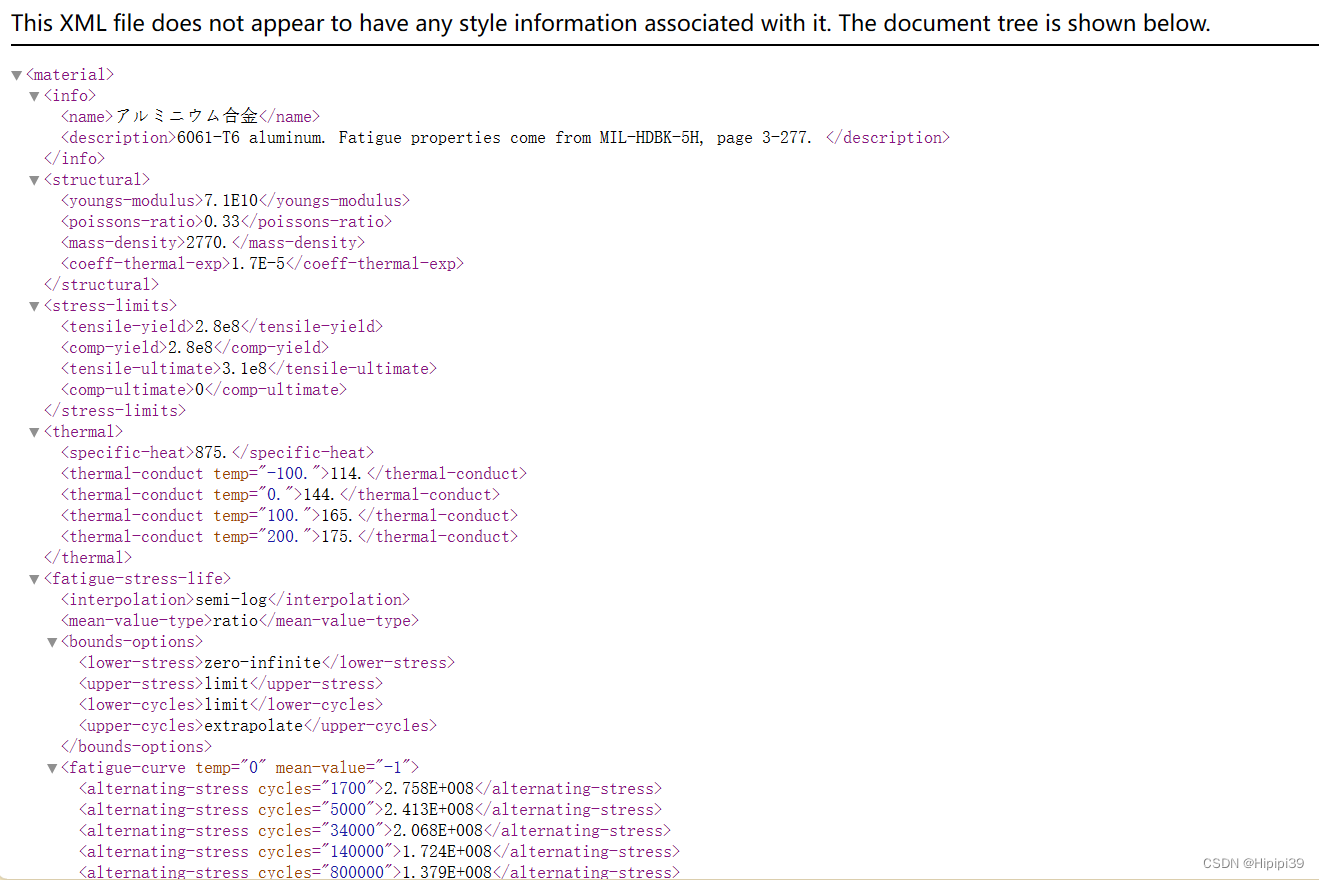1319x880 pixels.
Task: Click thermal-conduct line with temp 100.
Action: 289,516
